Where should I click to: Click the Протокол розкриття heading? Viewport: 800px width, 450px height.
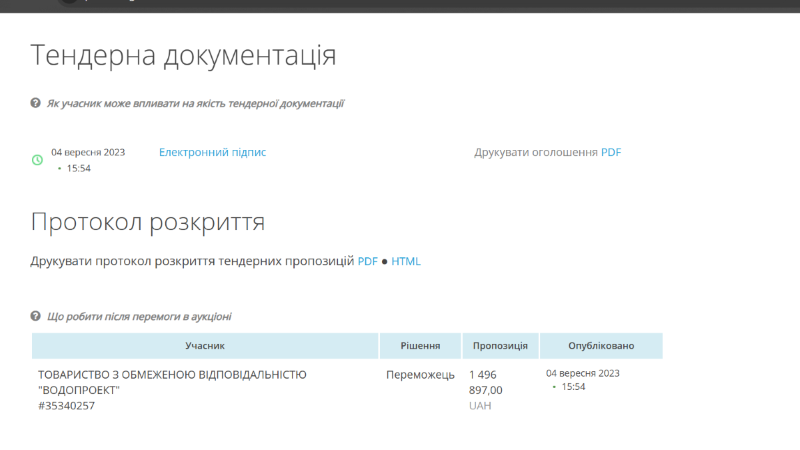tap(147, 221)
